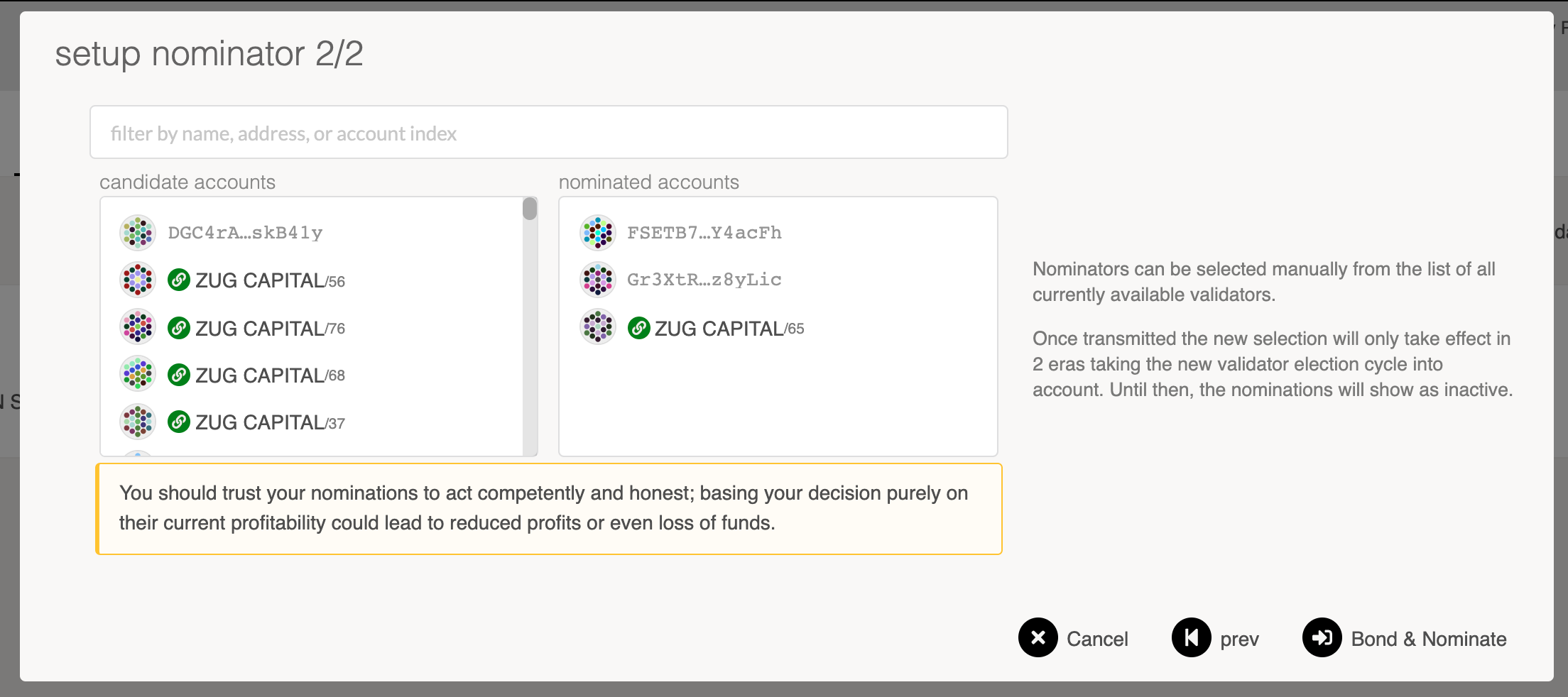1568x697 pixels.
Task: Click the filter by name input field
Action: (x=548, y=132)
